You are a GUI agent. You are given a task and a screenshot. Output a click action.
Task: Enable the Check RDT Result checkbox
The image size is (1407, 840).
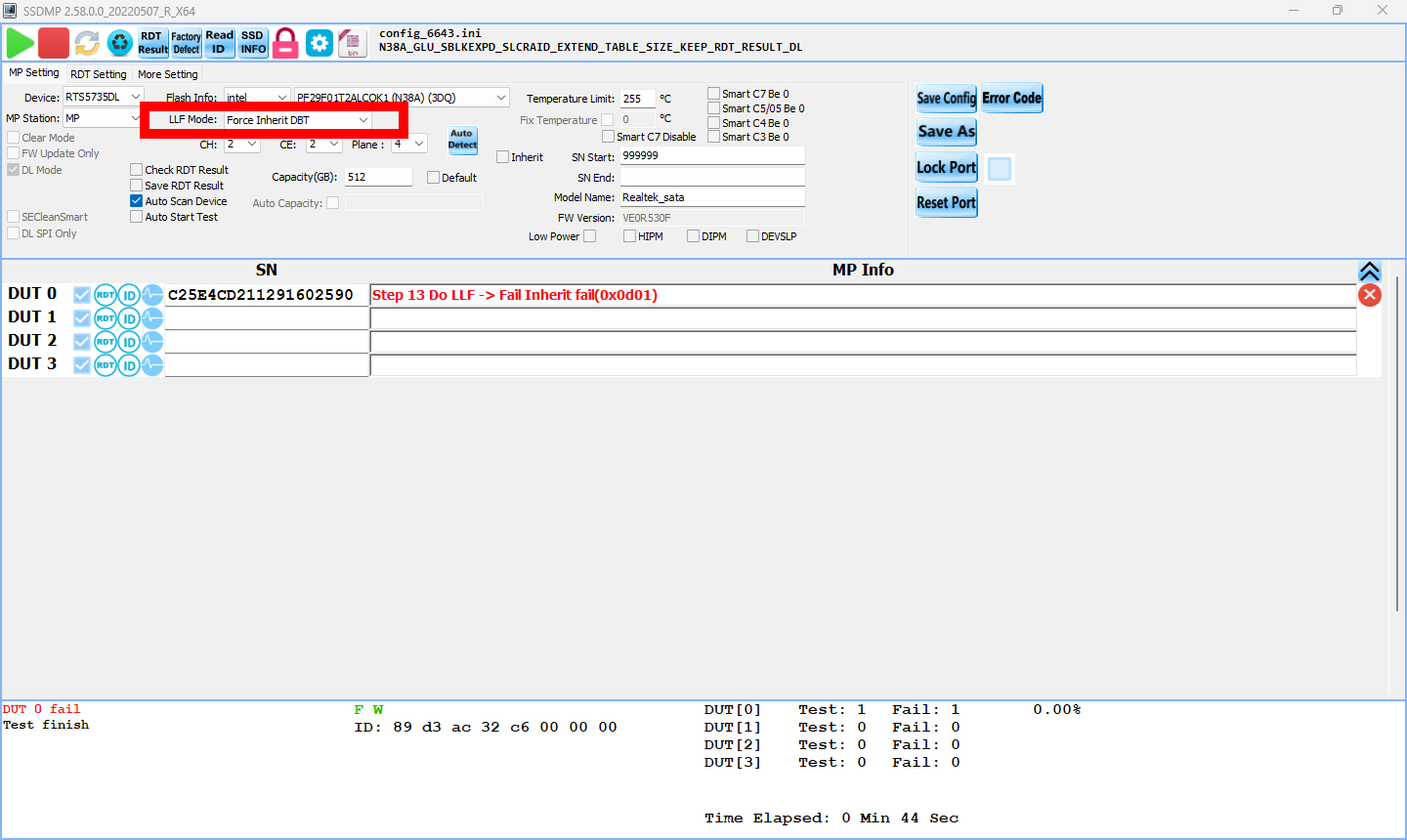tap(137, 170)
